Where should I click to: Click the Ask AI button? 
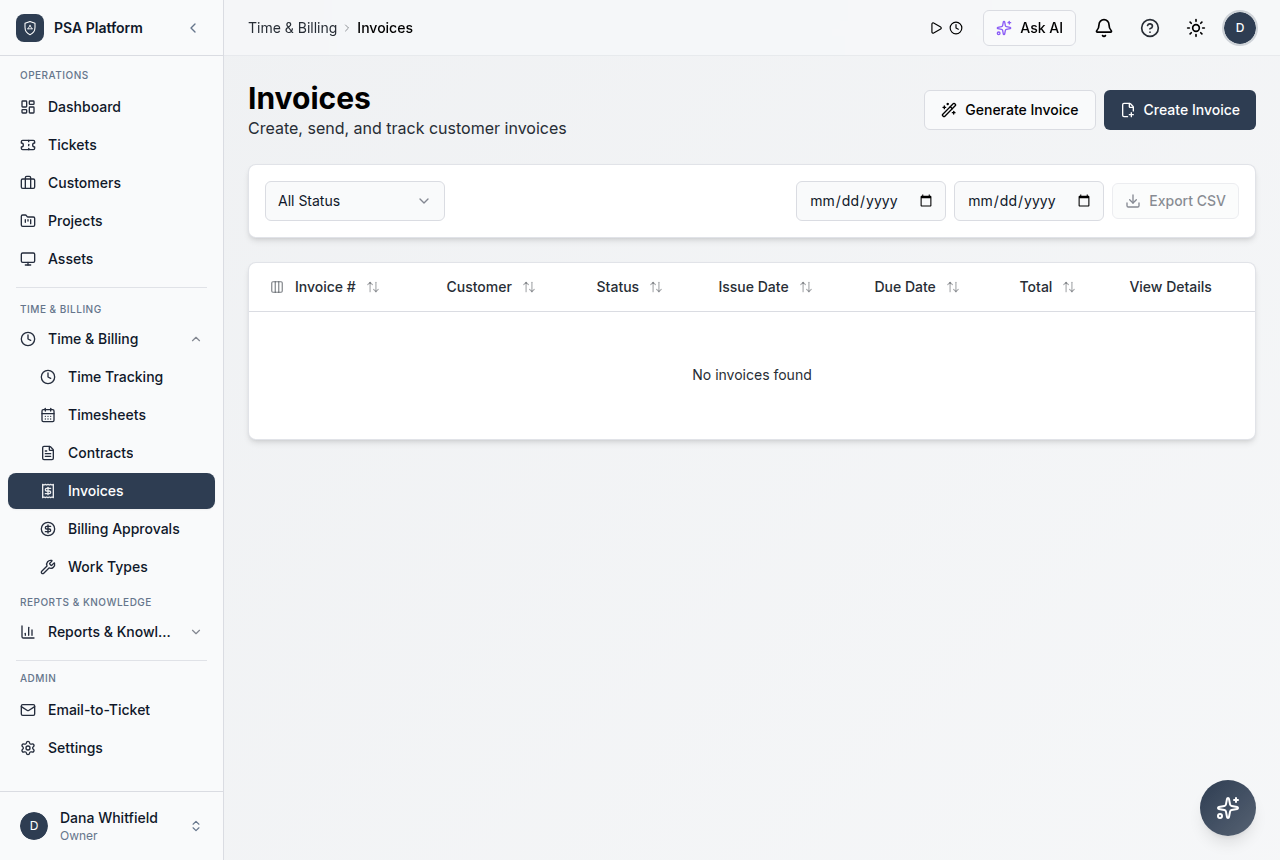[1029, 28]
